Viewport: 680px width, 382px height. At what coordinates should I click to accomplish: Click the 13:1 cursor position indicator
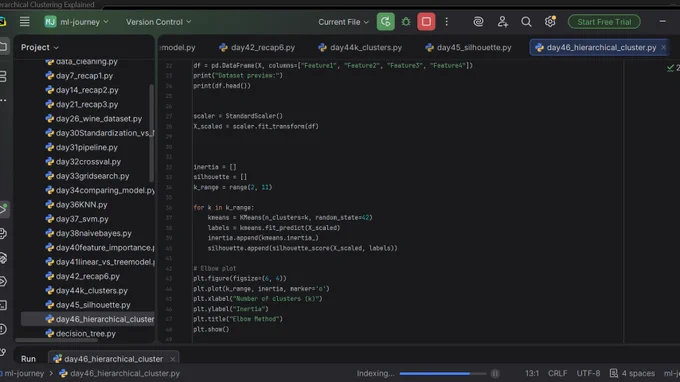[x=532, y=373]
